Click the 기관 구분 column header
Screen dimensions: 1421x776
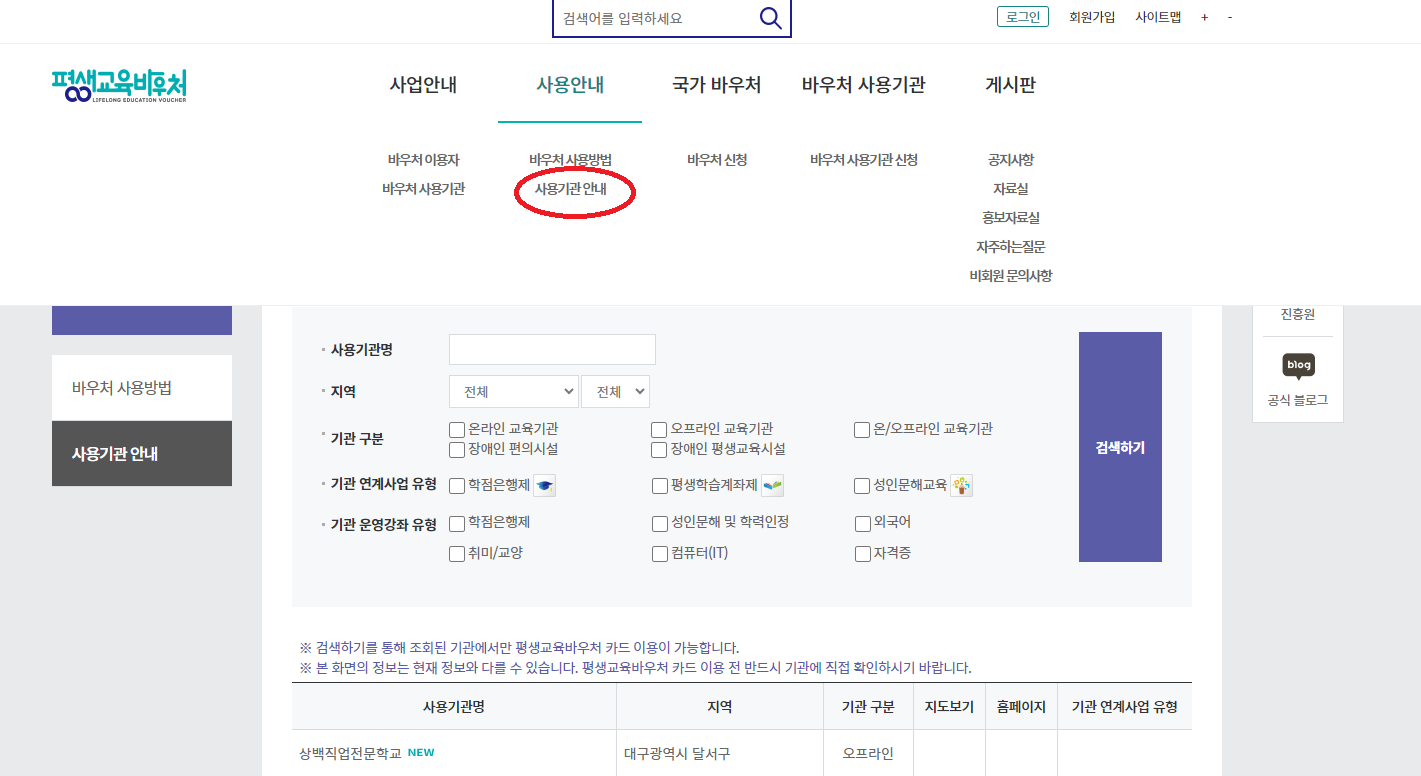[867, 707]
